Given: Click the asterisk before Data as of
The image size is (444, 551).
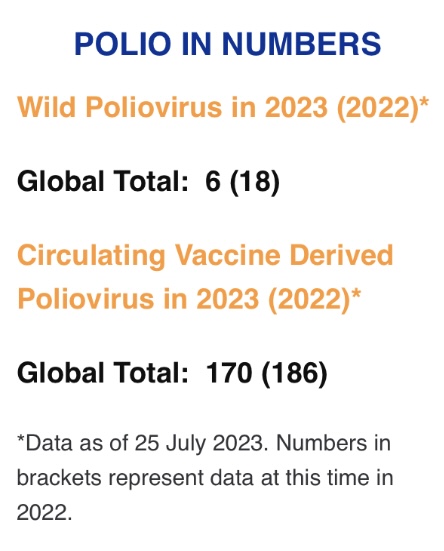Looking at the screenshot, I should (x=21, y=439).
